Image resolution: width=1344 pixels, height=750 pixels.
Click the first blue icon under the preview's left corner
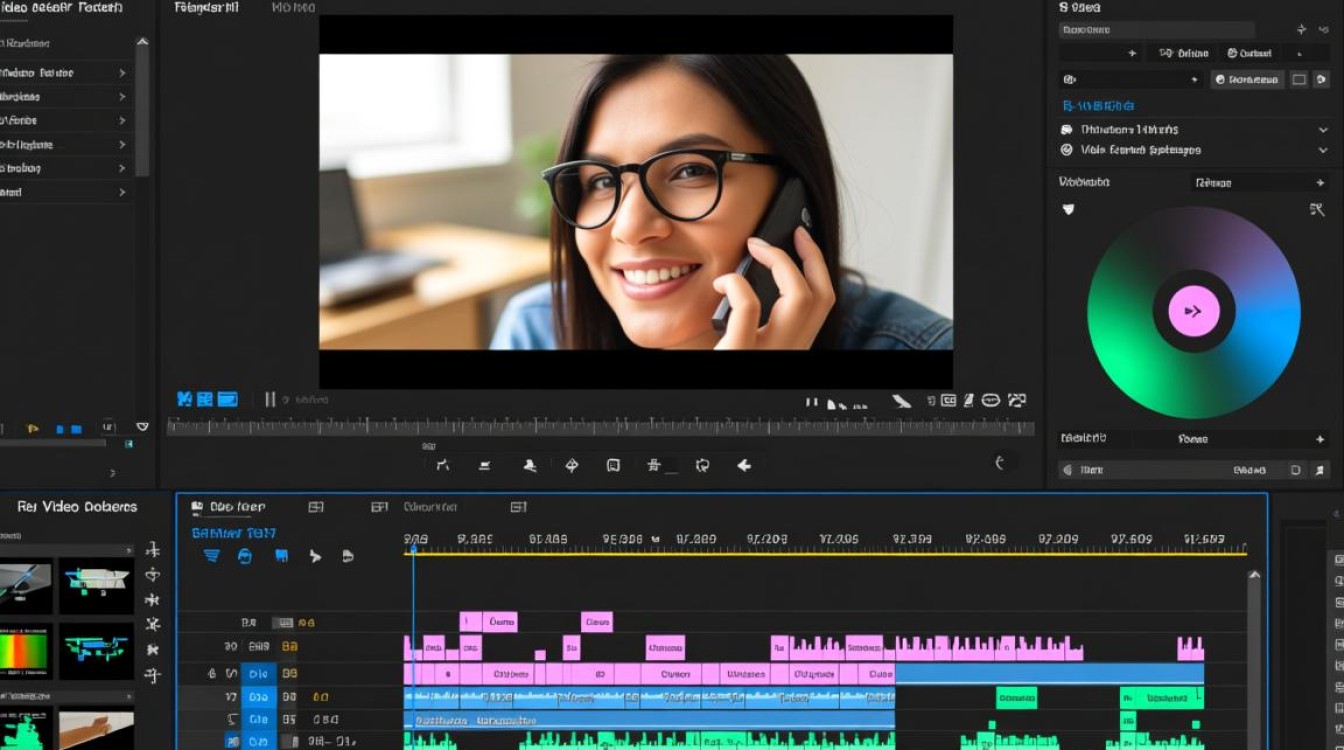184,399
